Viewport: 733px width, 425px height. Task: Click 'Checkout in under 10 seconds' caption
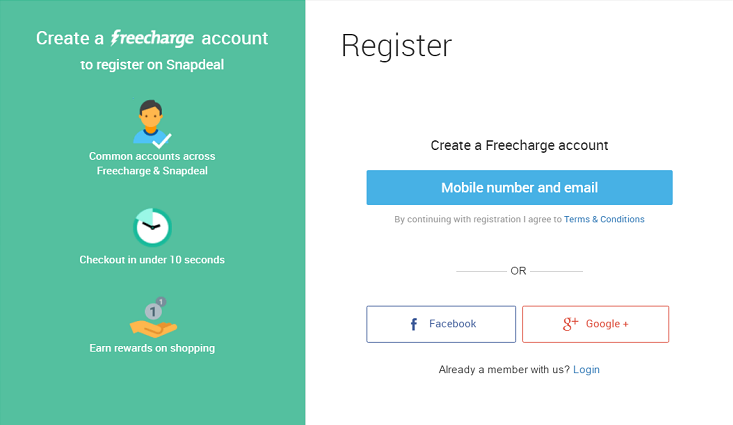[152, 259]
